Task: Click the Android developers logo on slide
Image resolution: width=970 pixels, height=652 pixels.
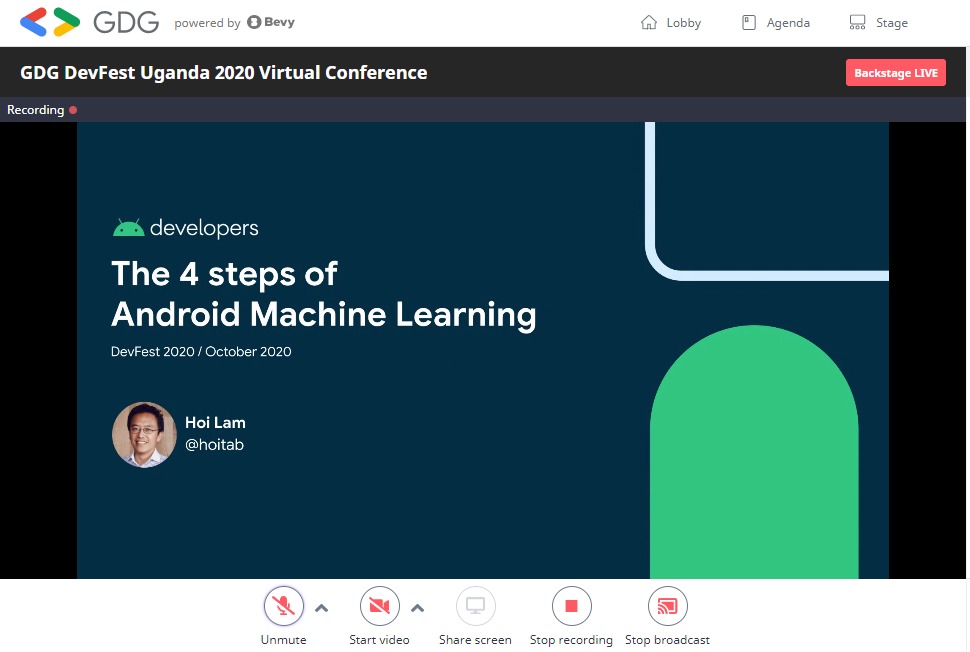Action: click(186, 228)
